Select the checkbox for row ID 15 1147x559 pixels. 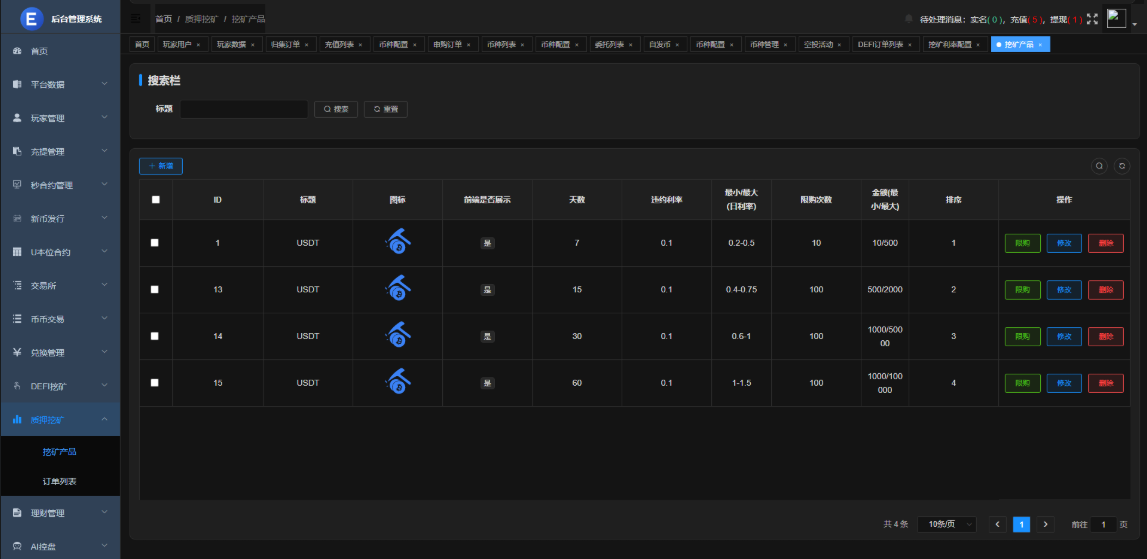coord(155,382)
